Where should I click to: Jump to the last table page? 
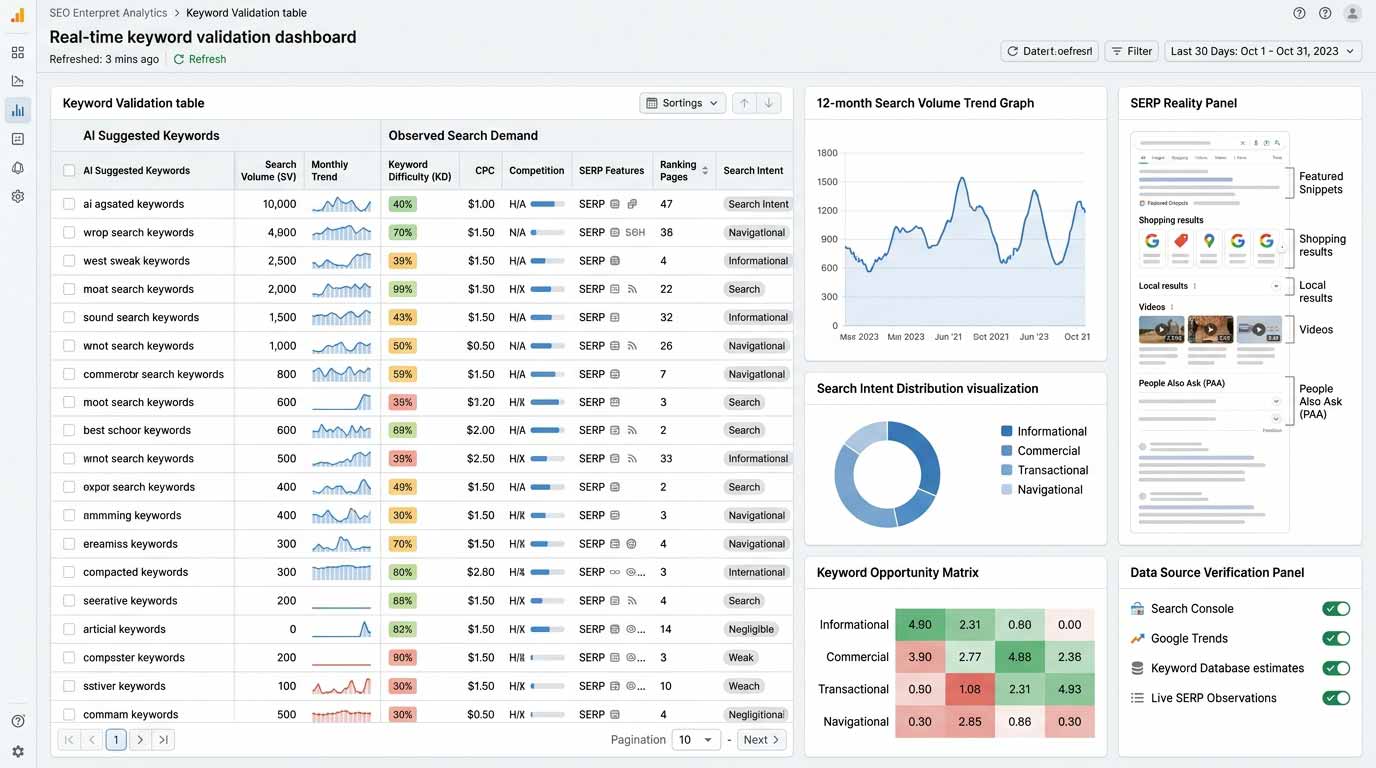coord(164,740)
